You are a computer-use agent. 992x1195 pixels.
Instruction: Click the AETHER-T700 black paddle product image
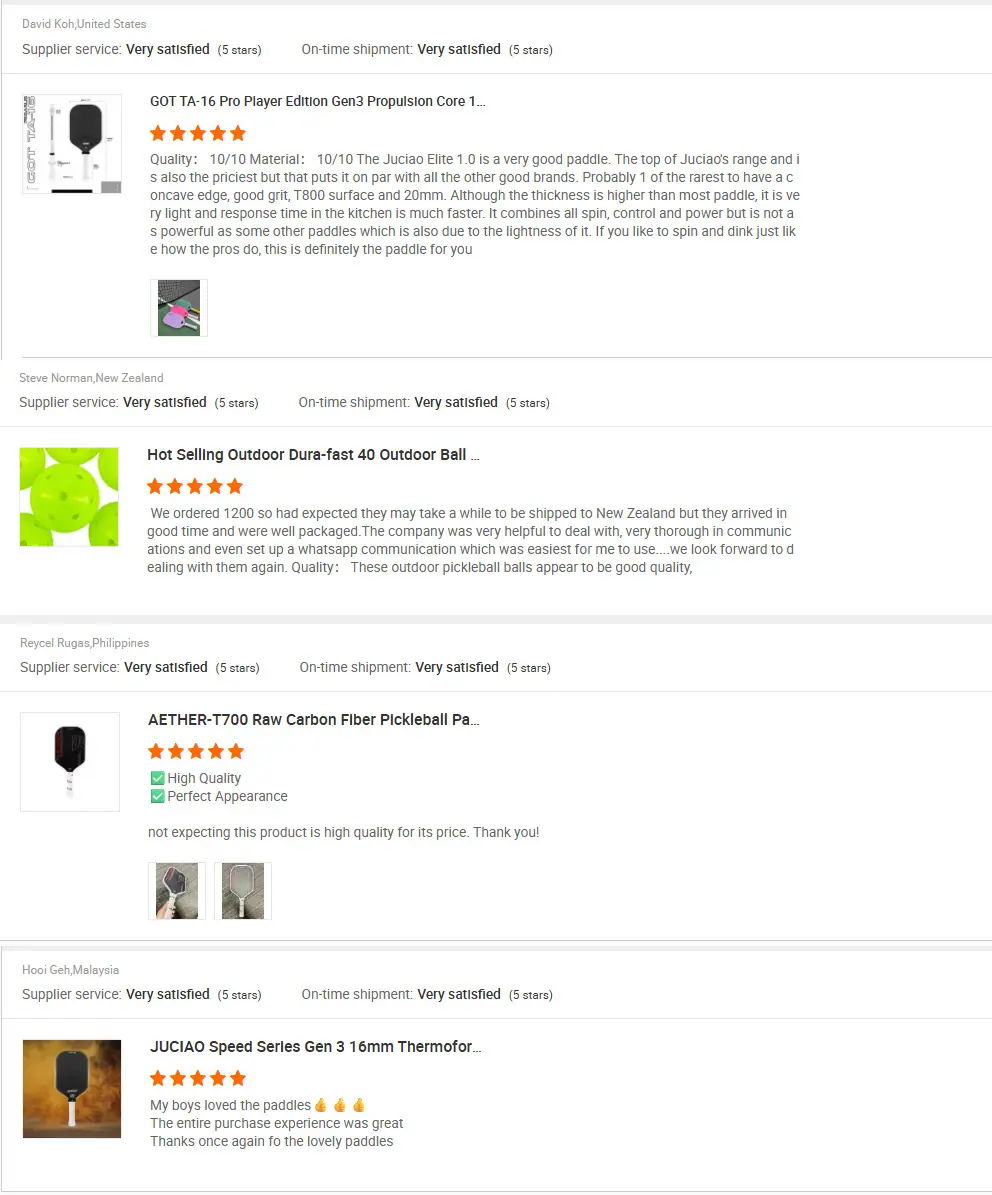70,761
